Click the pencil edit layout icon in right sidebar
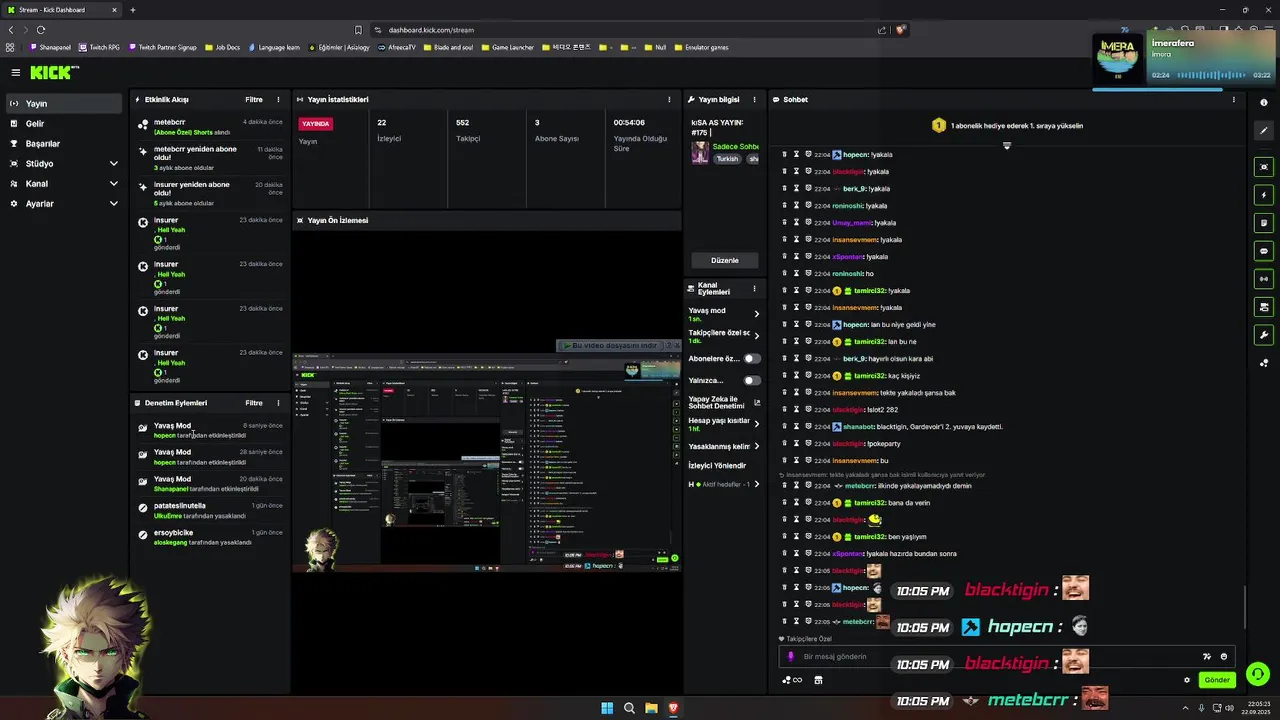The image size is (1280, 720). (1264, 131)
